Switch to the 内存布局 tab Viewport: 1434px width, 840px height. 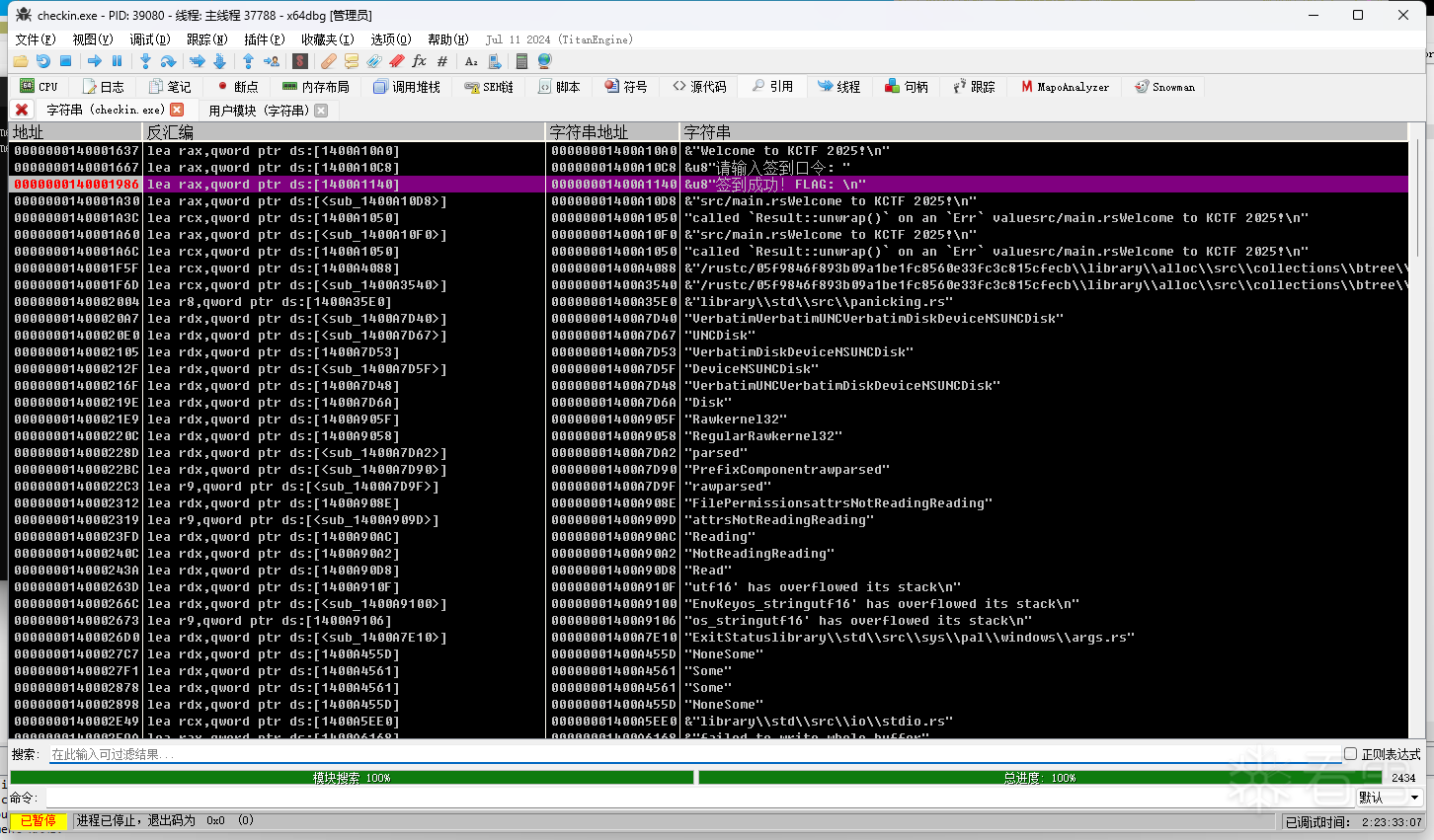click(x=316, y=87)
